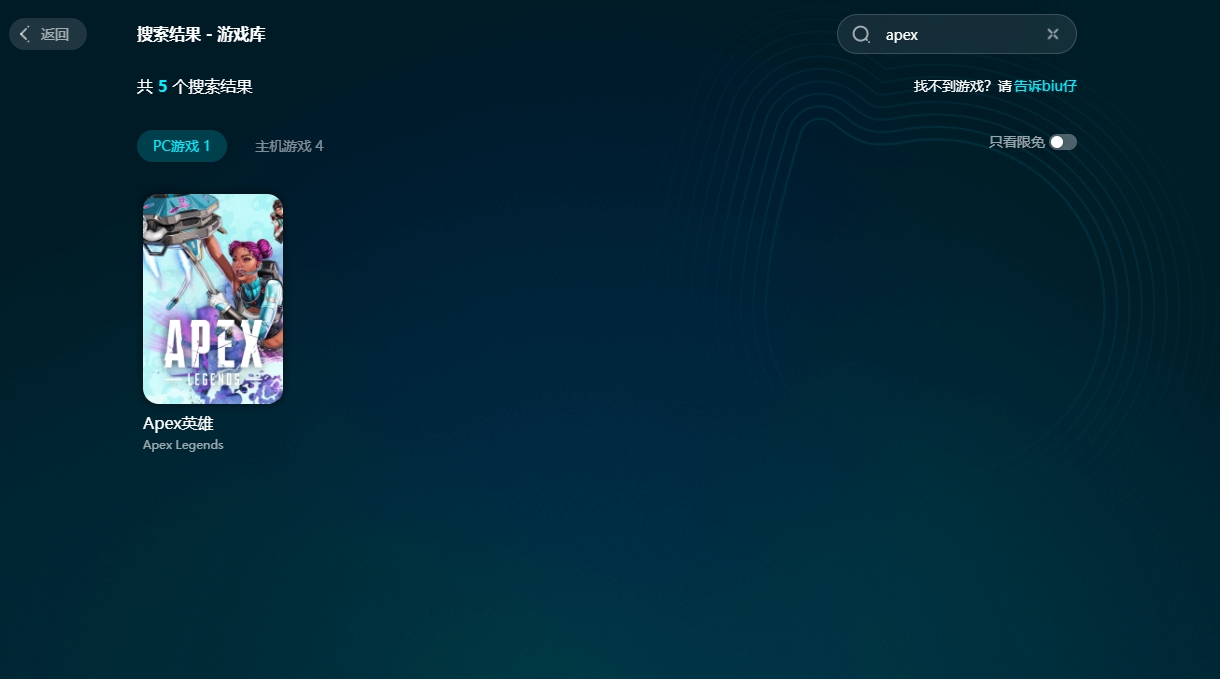Image resolution: width=1220 pixels, height=679 pixels.
Task: Click the 找不到游戏？请 text
Action: (963, 86)
